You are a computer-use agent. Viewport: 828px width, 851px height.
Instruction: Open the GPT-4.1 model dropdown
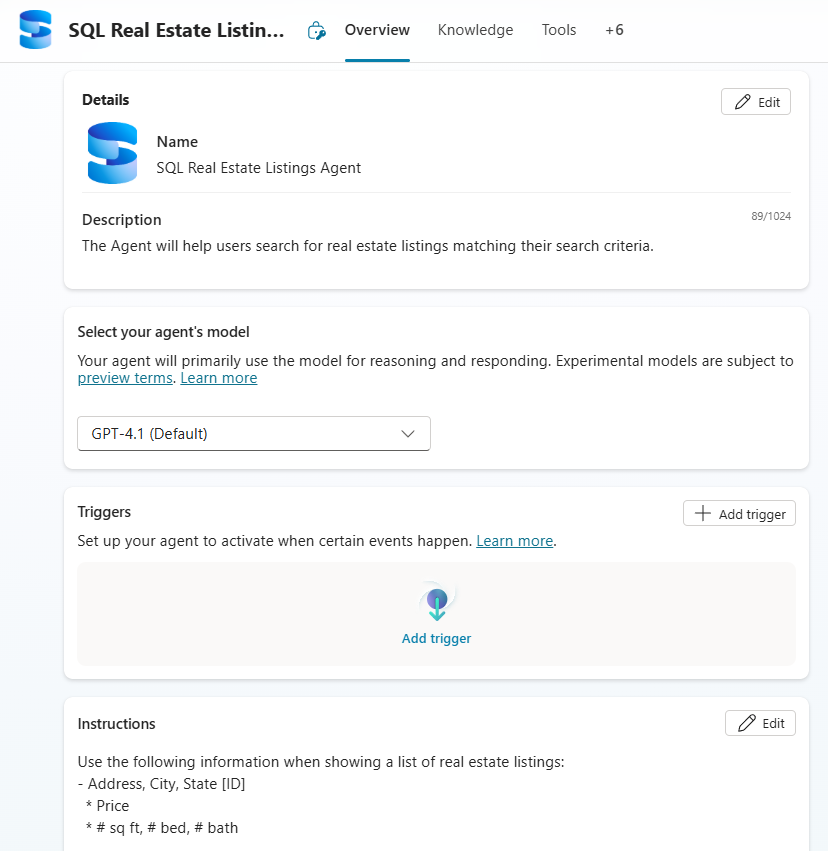click(254, 433)
